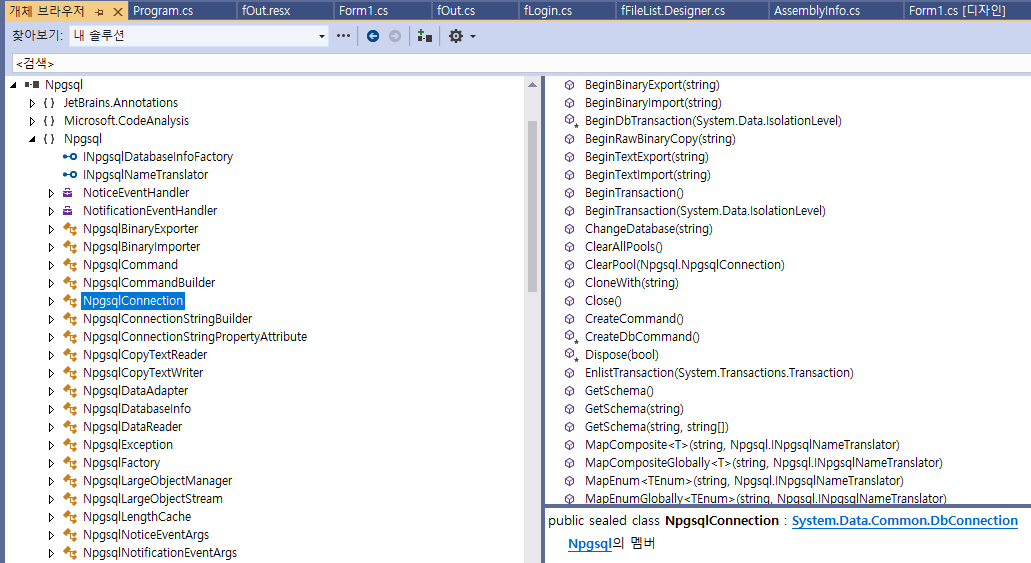Click the NpgsqlConnection class icon

pos(70,301)
